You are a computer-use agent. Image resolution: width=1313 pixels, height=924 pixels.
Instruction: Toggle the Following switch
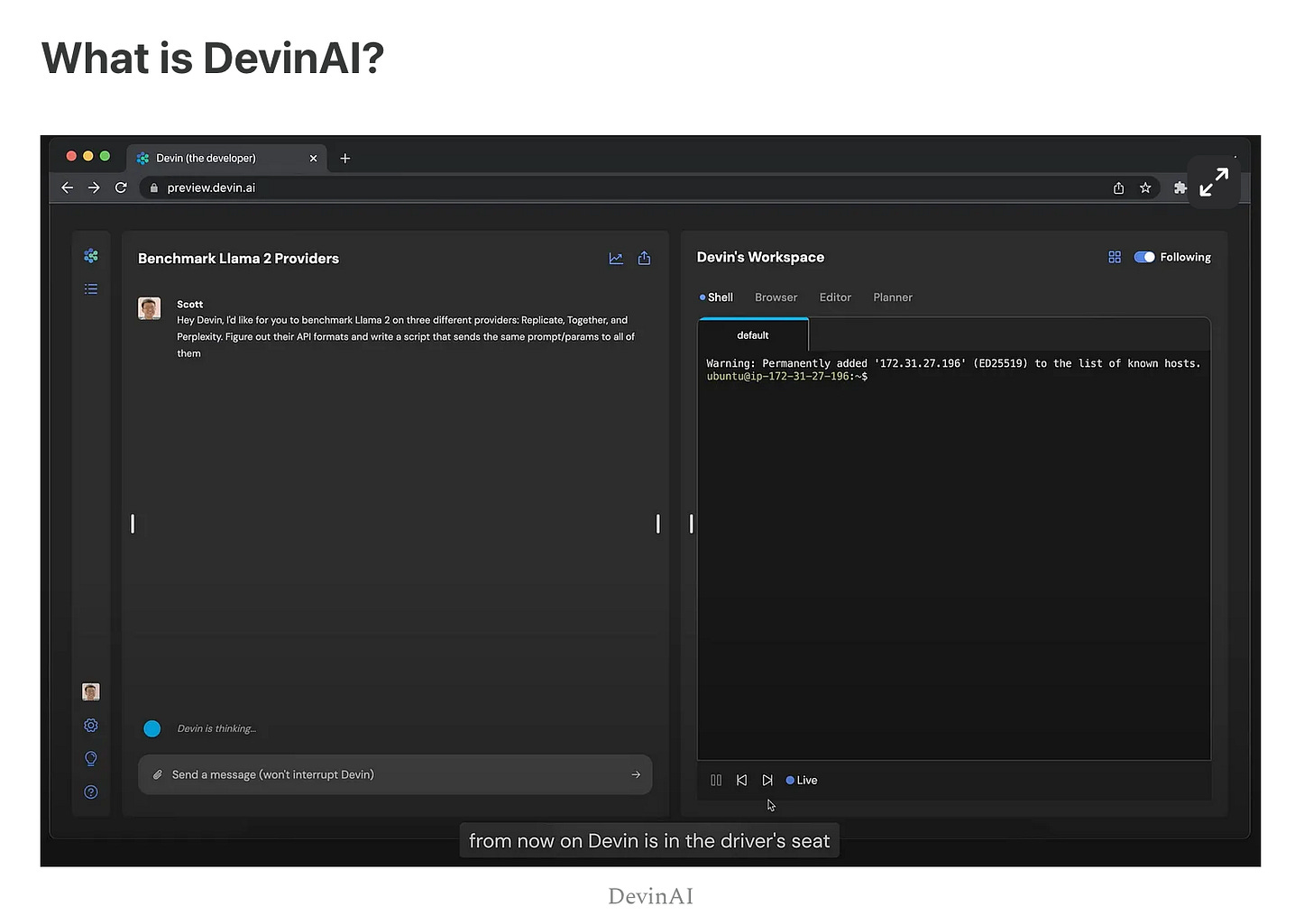pyautogui.click(x=1144, y=257)
